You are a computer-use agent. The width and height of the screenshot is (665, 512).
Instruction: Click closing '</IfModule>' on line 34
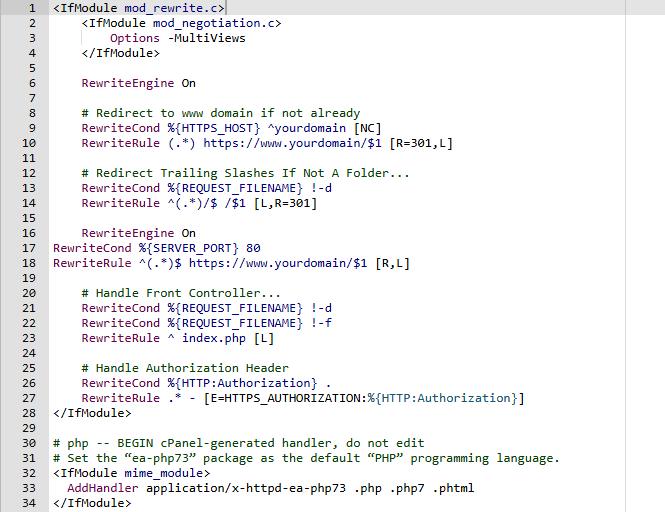click(92, 503)
